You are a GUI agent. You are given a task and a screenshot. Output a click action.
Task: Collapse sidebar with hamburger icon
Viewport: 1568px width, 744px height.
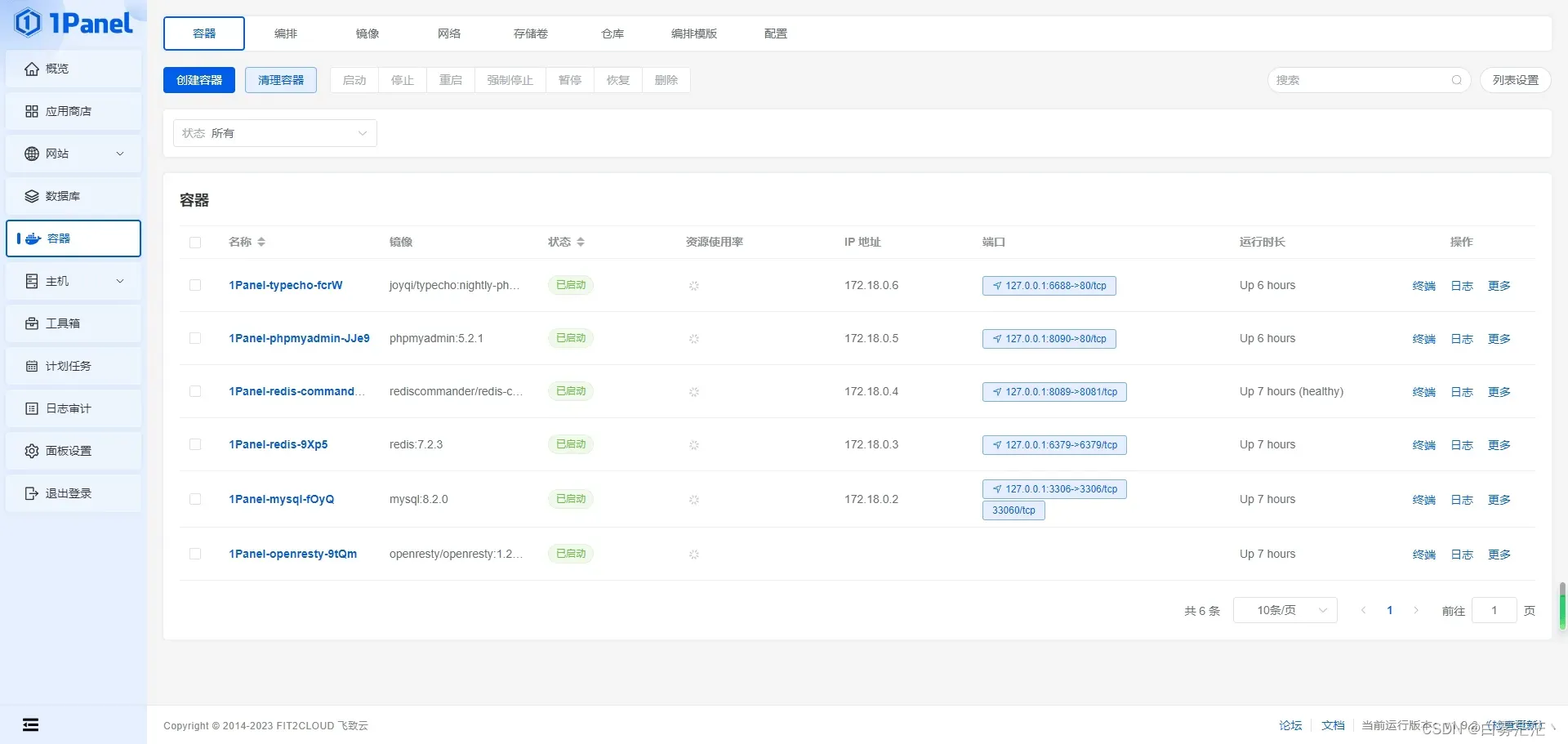click(30, 724)
